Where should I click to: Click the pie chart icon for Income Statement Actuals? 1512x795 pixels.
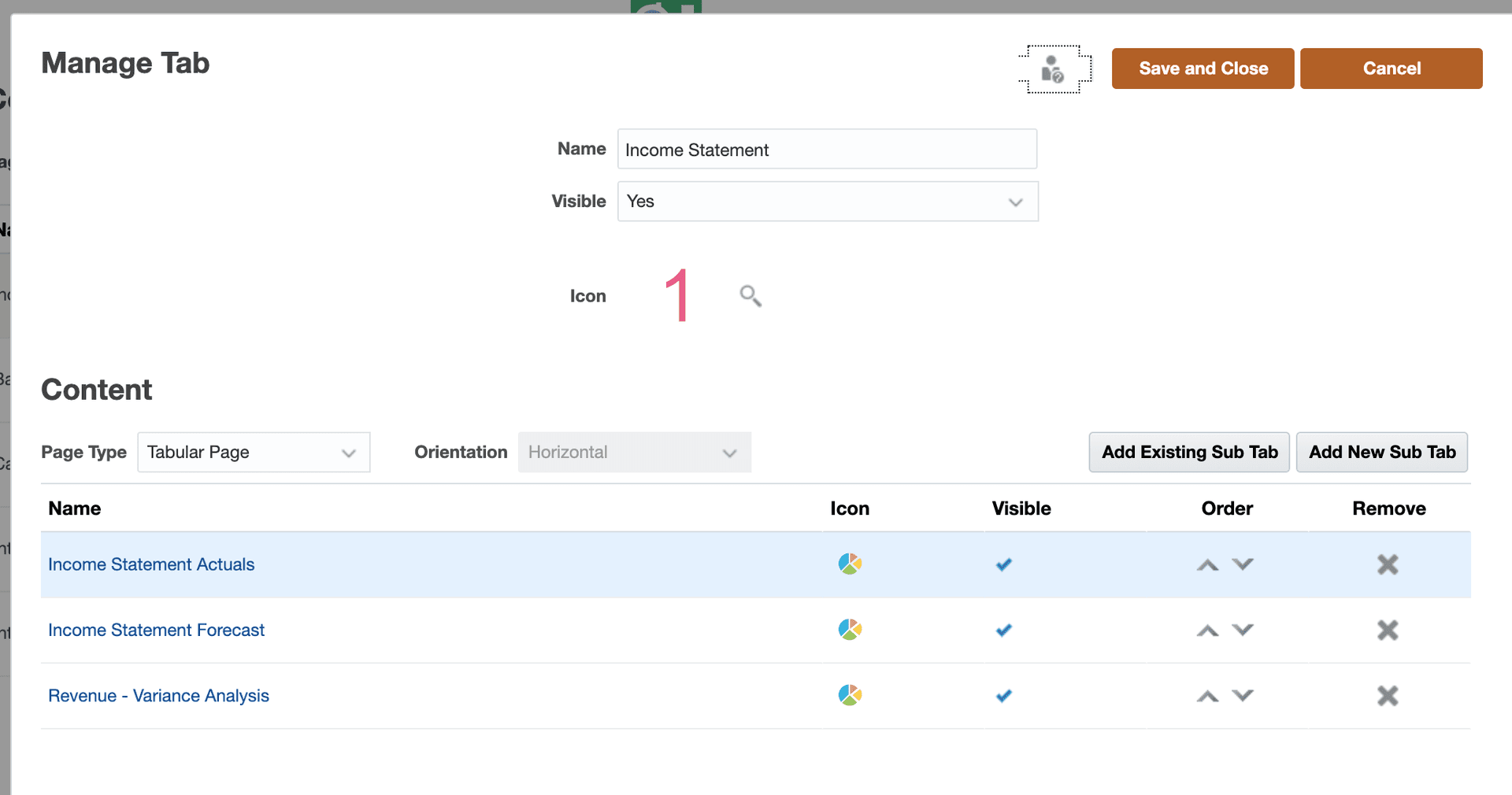[x=850, y=564]
